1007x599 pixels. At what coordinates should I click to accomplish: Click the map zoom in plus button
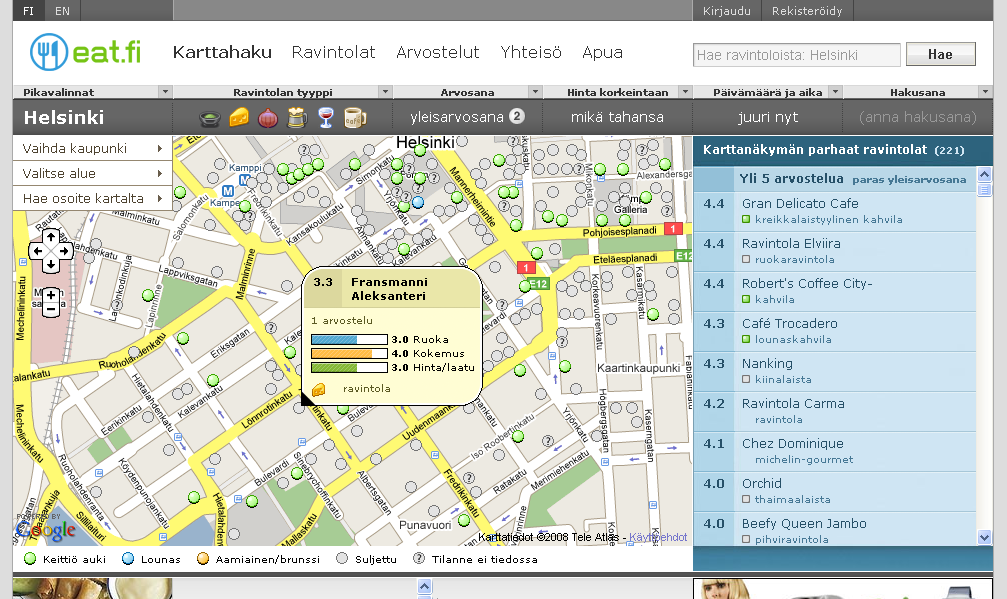coord(50,295)
